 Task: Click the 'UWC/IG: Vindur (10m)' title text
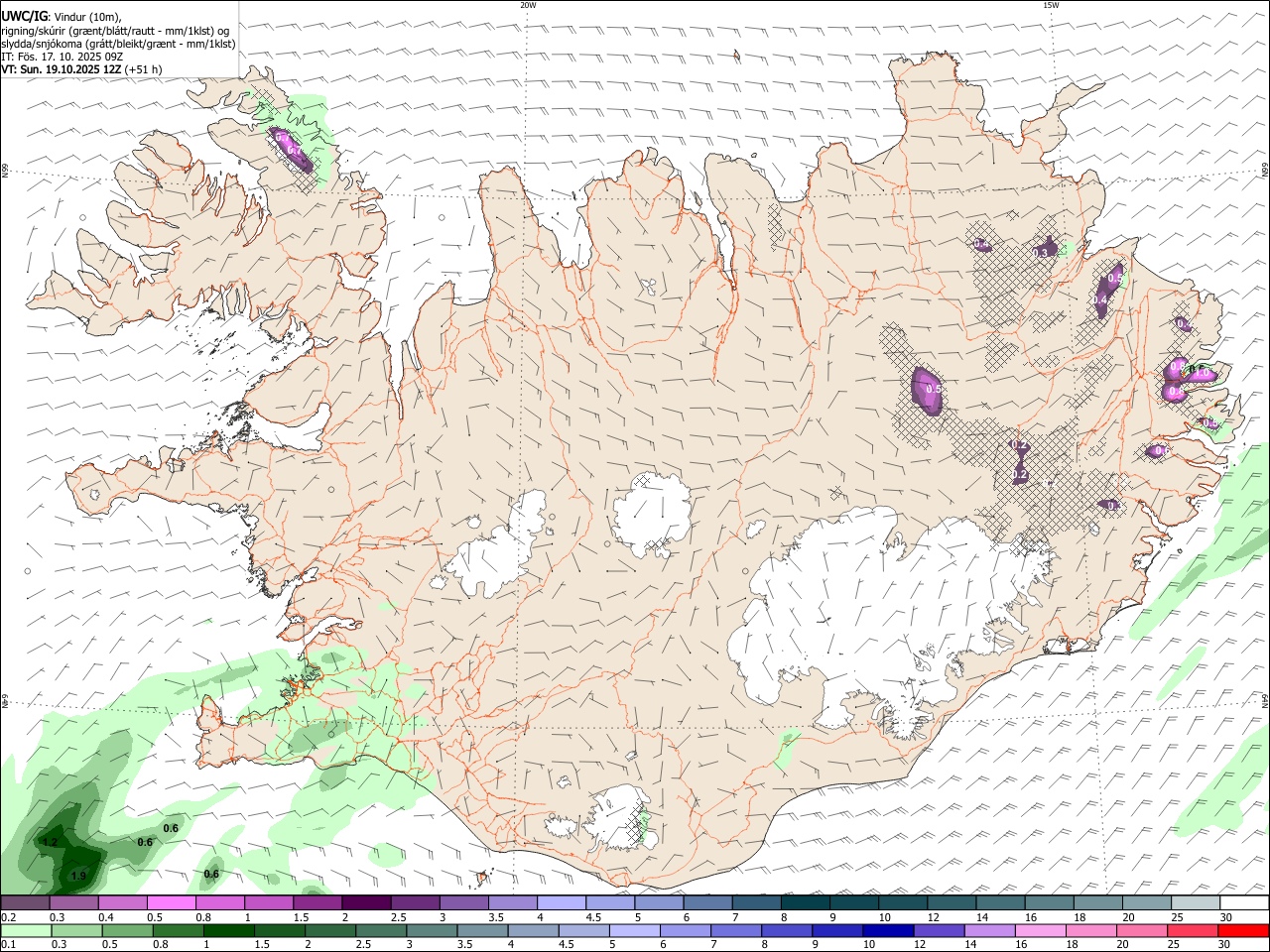tap(62, 17)
